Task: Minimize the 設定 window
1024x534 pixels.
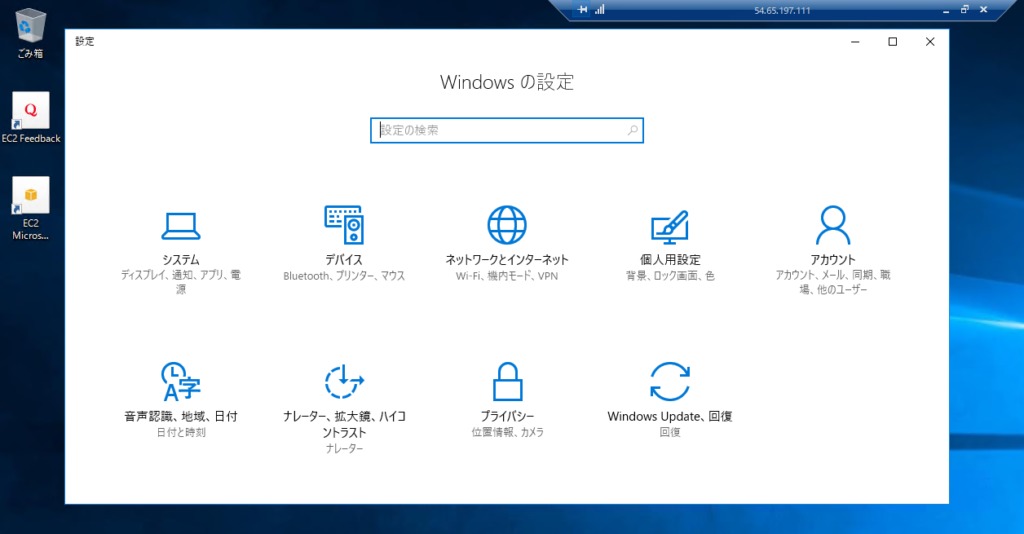Action: (x=855, y=42)
